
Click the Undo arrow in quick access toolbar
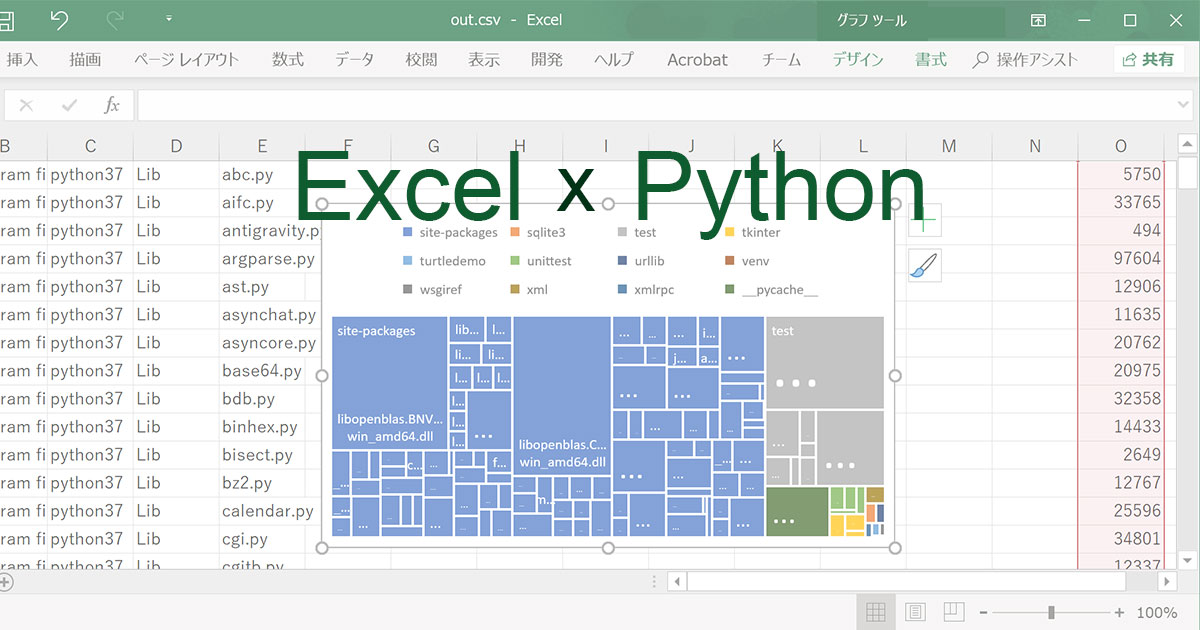click(59, 20)
